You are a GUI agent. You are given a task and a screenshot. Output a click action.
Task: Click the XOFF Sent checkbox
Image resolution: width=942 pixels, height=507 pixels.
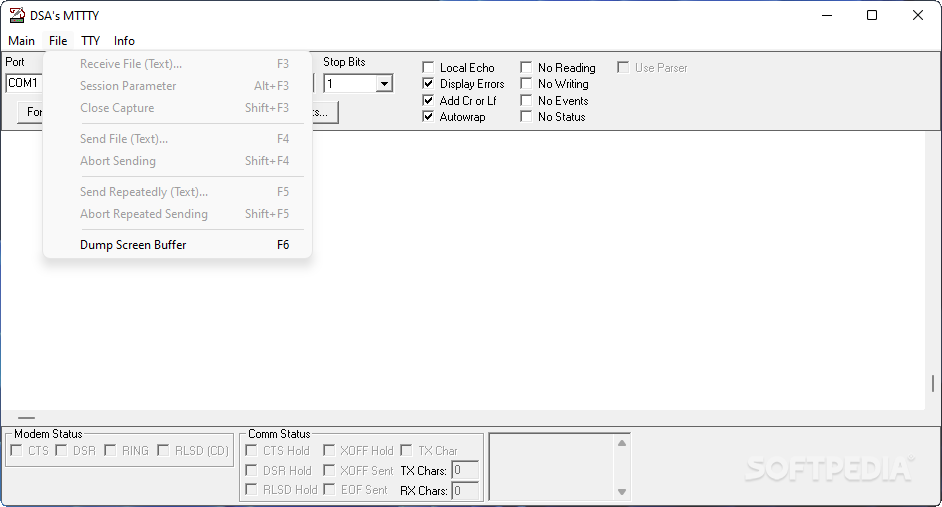pos(329,470)
